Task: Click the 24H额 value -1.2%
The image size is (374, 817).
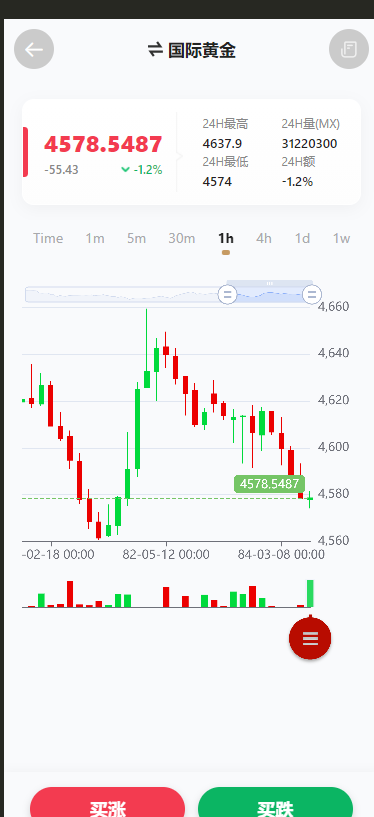Action: pyautogui.click(x=297, y=182)
